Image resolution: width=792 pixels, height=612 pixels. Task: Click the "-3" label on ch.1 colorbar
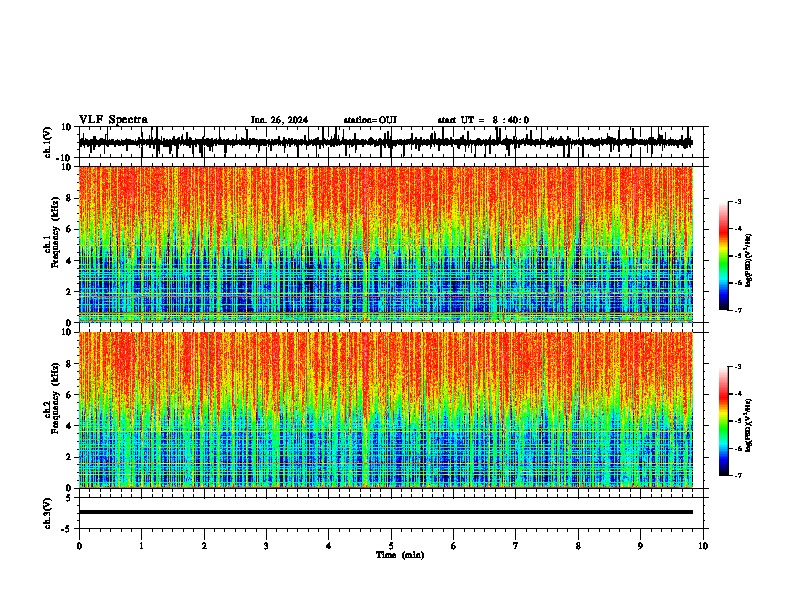pyautogui.click(x=738, y=202)
